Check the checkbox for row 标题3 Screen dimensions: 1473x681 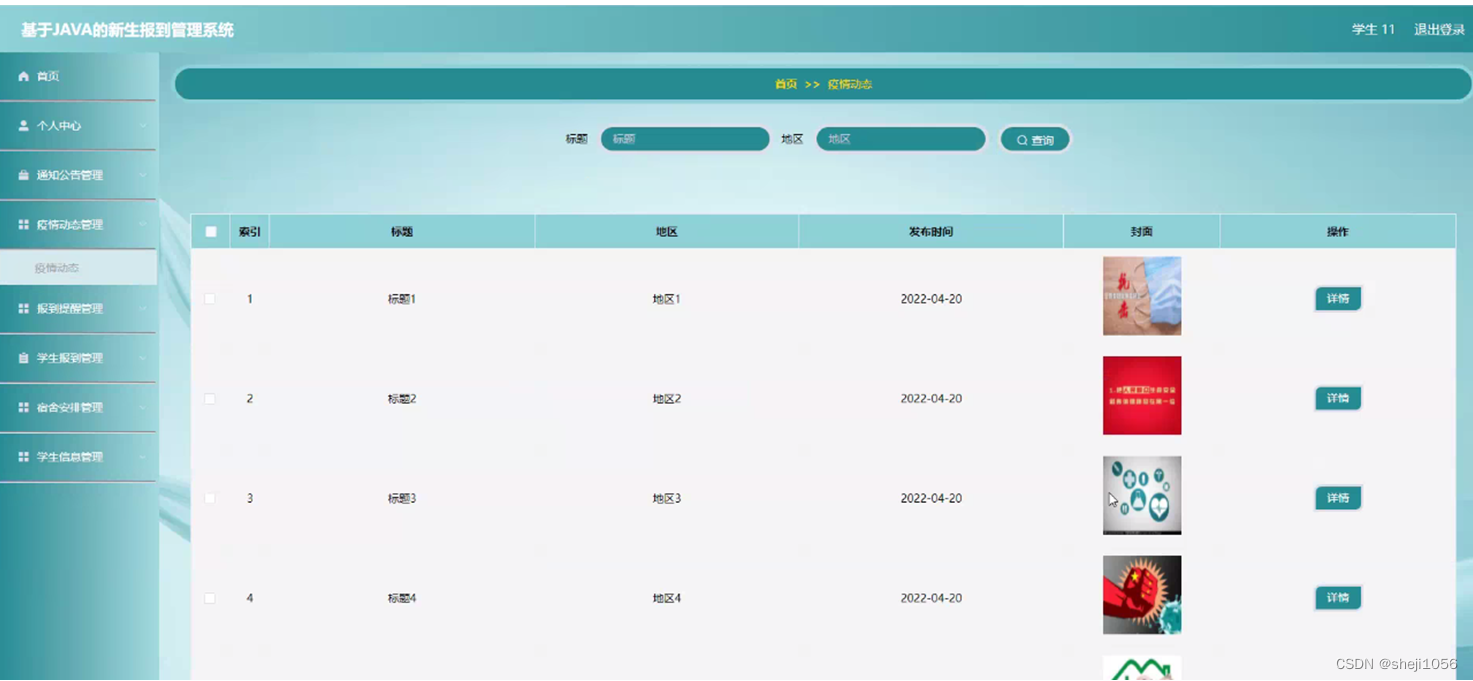[x=210, y=498]
